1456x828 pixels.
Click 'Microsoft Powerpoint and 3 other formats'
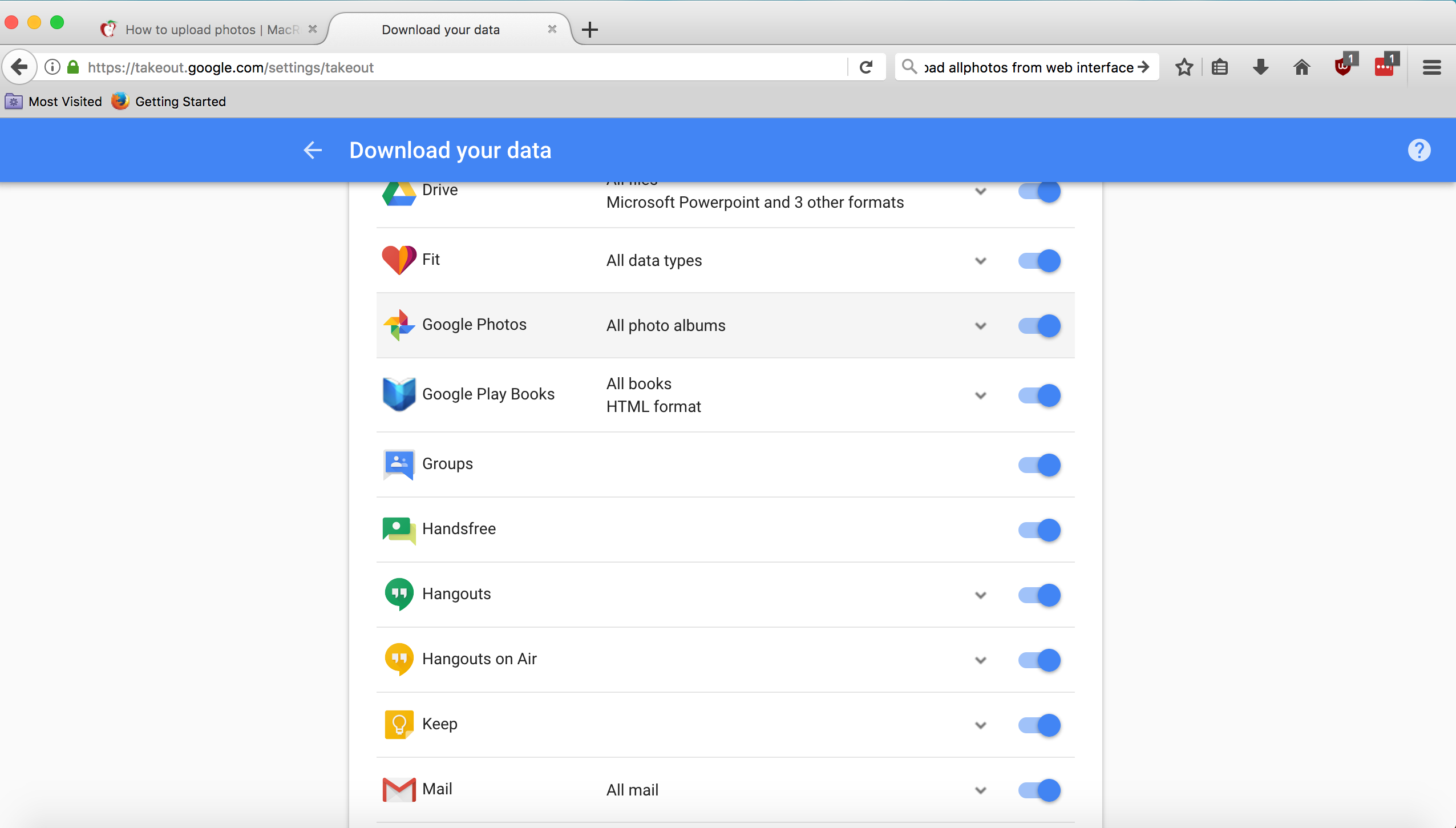[x=755, y=203]
